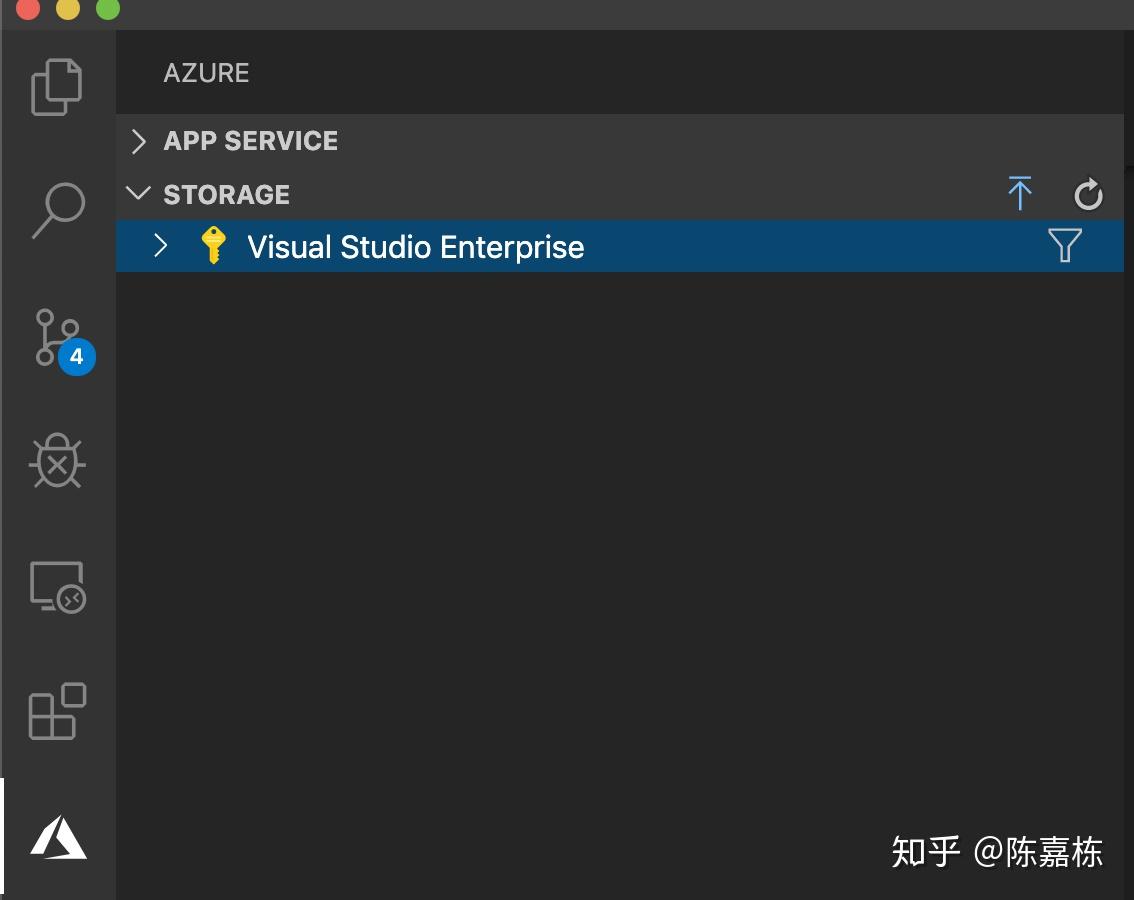Click the green maximize window button
This screenshot has height=900, width=1134.
coord(107,9)
